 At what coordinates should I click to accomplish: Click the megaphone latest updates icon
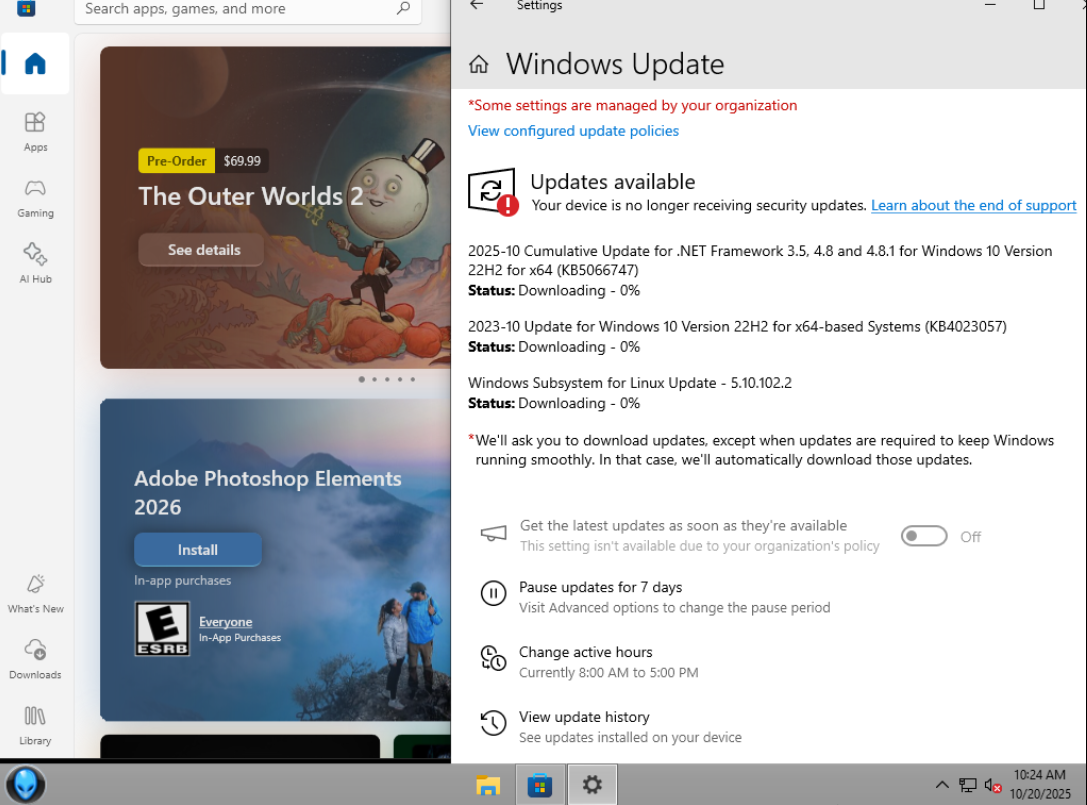pyautogui.click(x=493, y=533)
